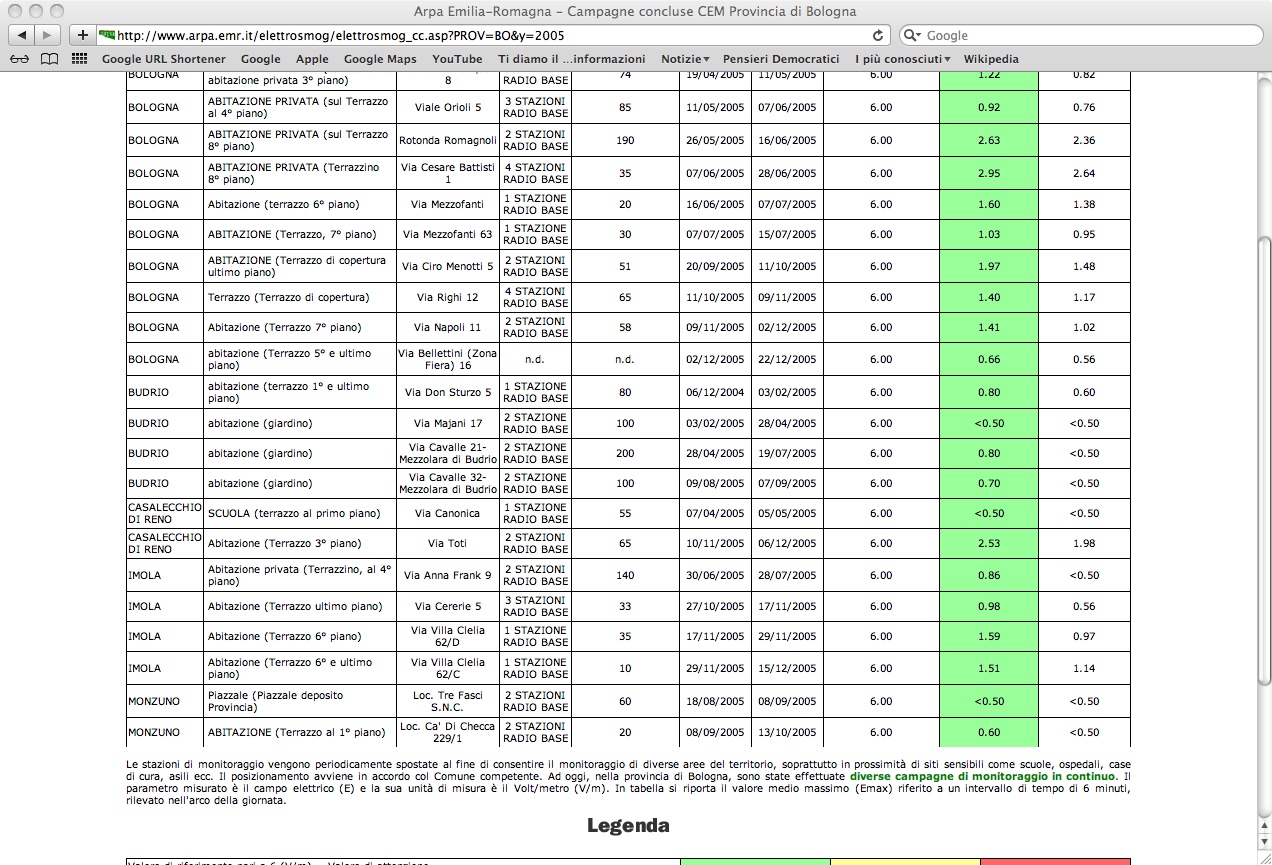The width and height of the screenshot is (1272, 865).
Task: Show all bookmarks book icon
Action: [49, 59]
